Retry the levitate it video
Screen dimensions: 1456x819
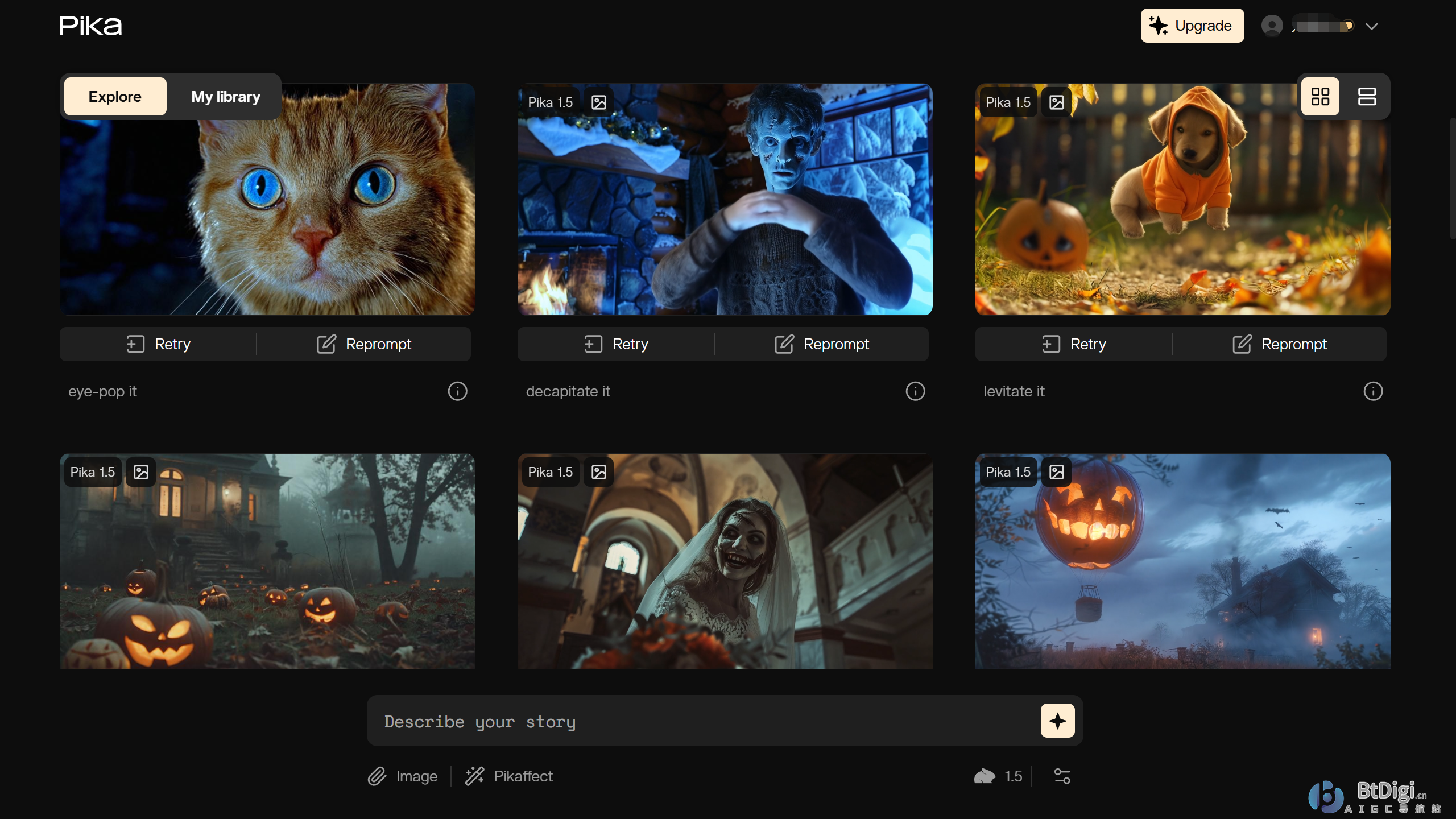coord(1074,344)
